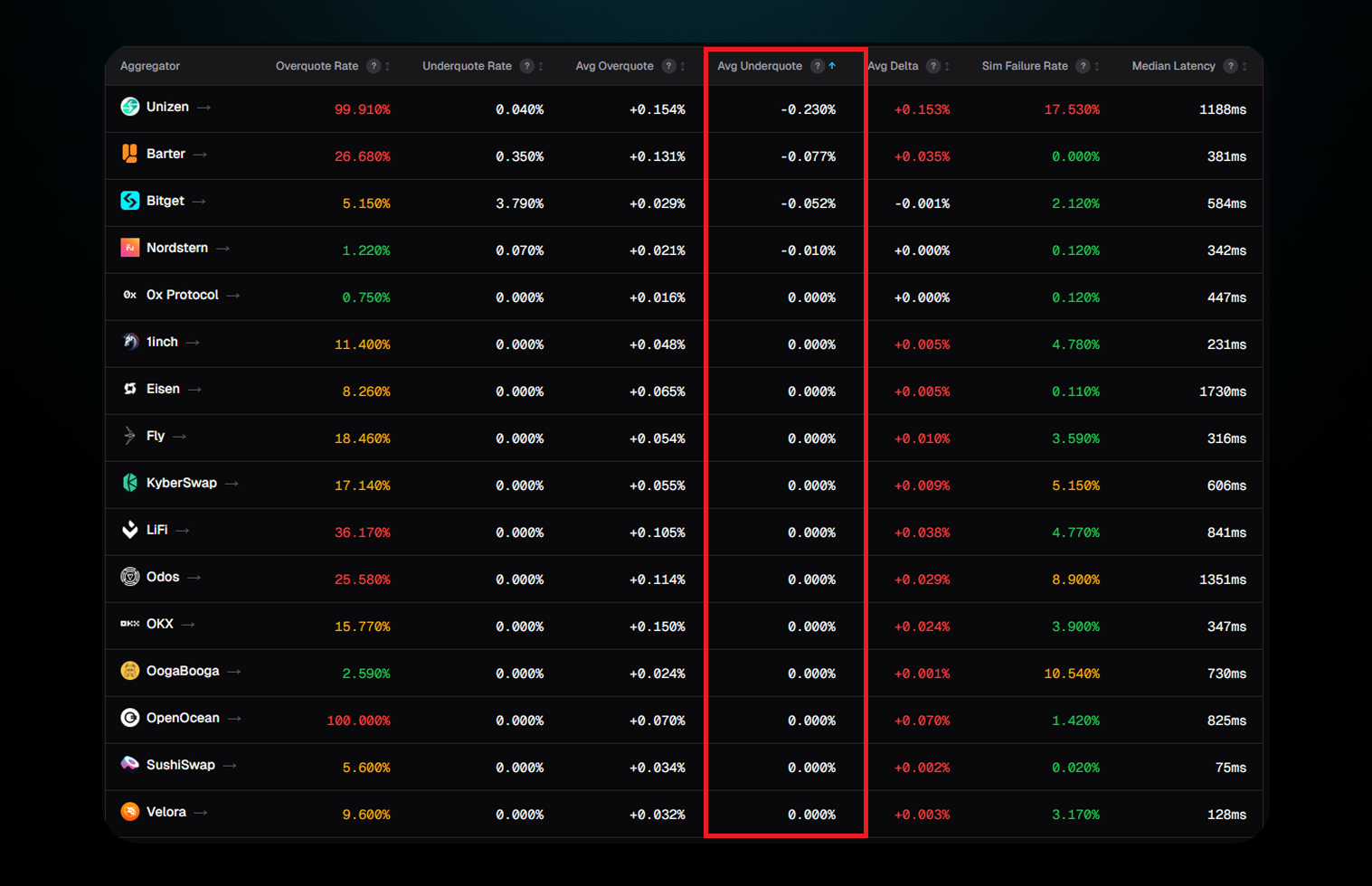The width and height of the screenshot is (1372, 886).
Task: Follow the arrow next to SushiSwap
Action: click(230, 766)
